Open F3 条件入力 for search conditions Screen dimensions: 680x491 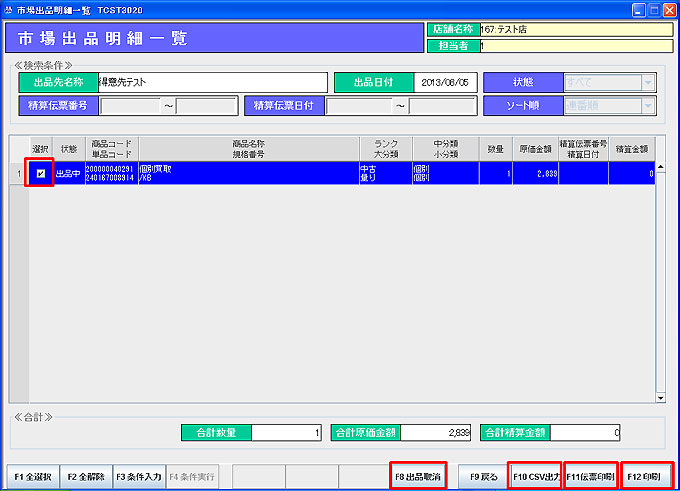coord(139,474)
